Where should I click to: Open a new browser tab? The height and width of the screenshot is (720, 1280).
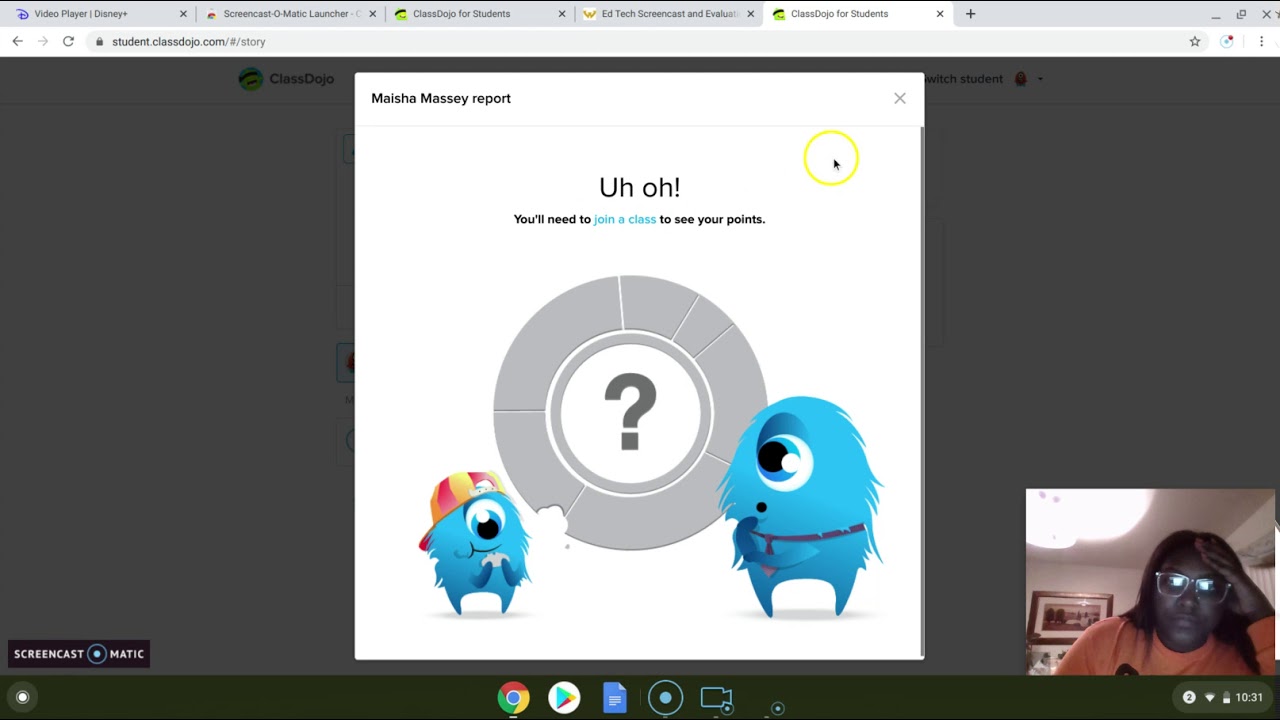[970, 14]
